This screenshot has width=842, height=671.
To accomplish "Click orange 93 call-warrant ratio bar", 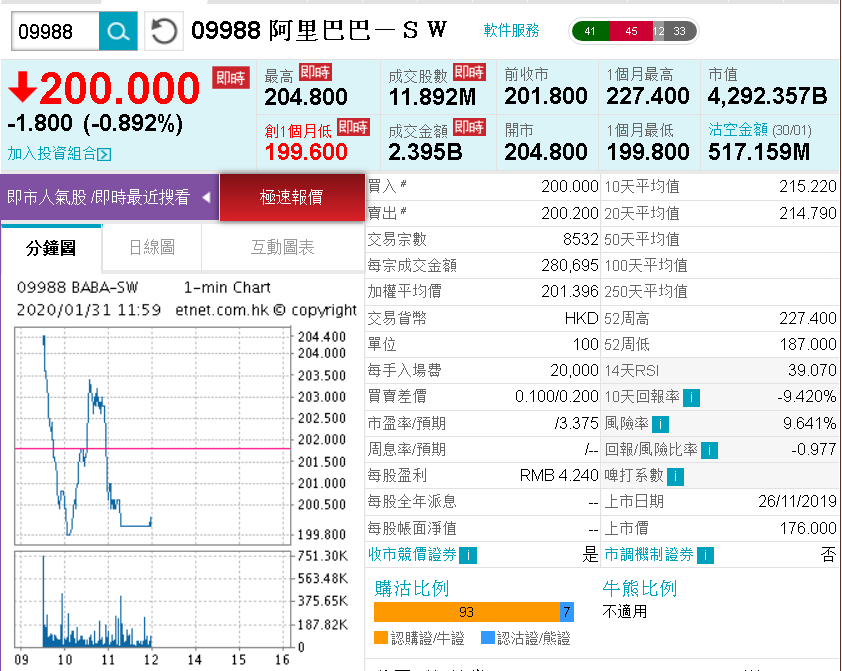I will click(x=467, y=612).
